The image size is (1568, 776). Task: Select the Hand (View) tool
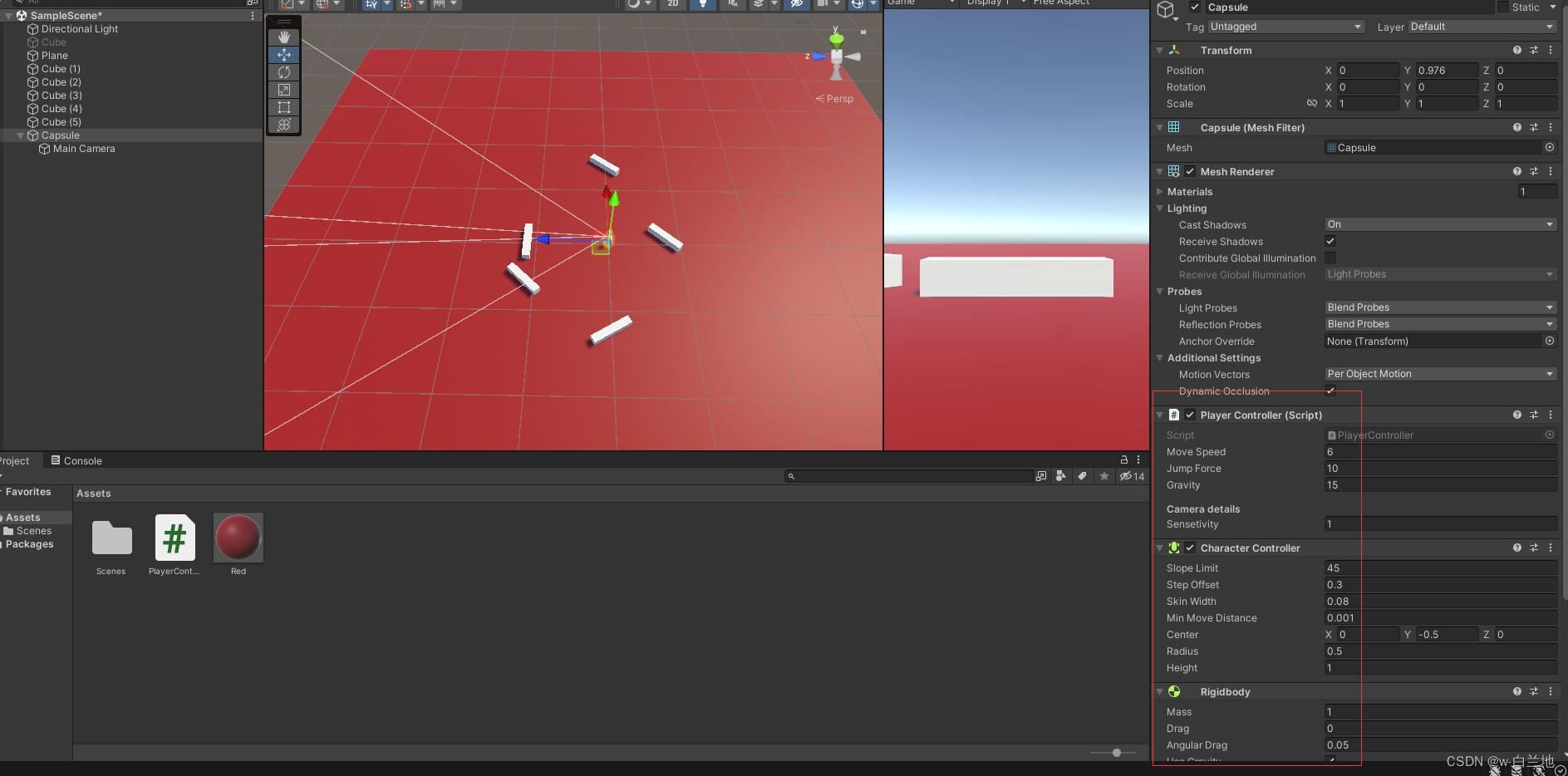[284, 37]
